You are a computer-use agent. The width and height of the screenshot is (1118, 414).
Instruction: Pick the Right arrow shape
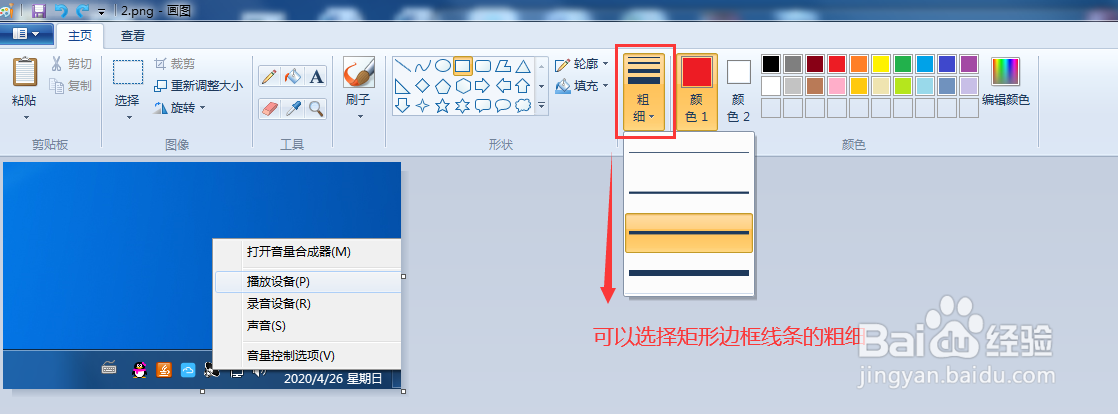pos(483,86)
